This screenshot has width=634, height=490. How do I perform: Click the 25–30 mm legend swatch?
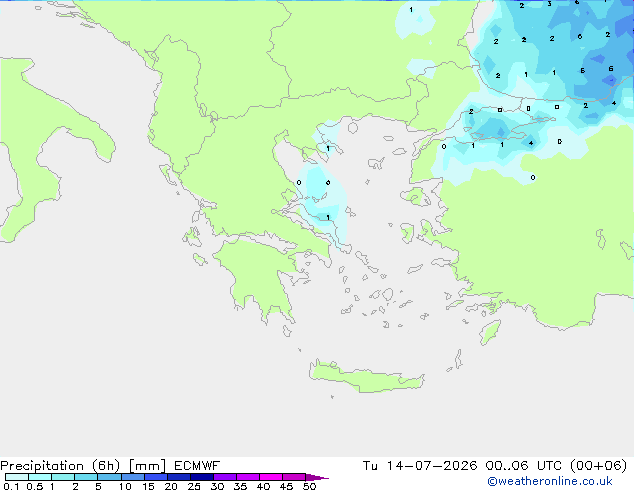202,477
